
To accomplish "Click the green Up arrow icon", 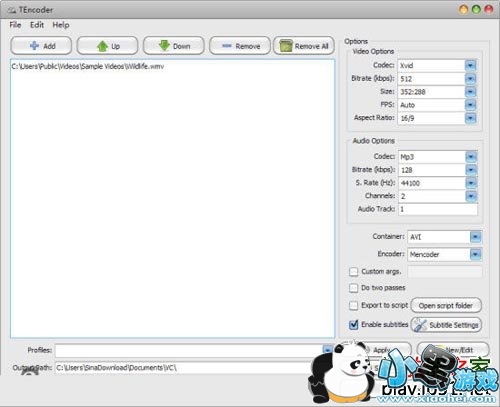I will coord(102,46).
